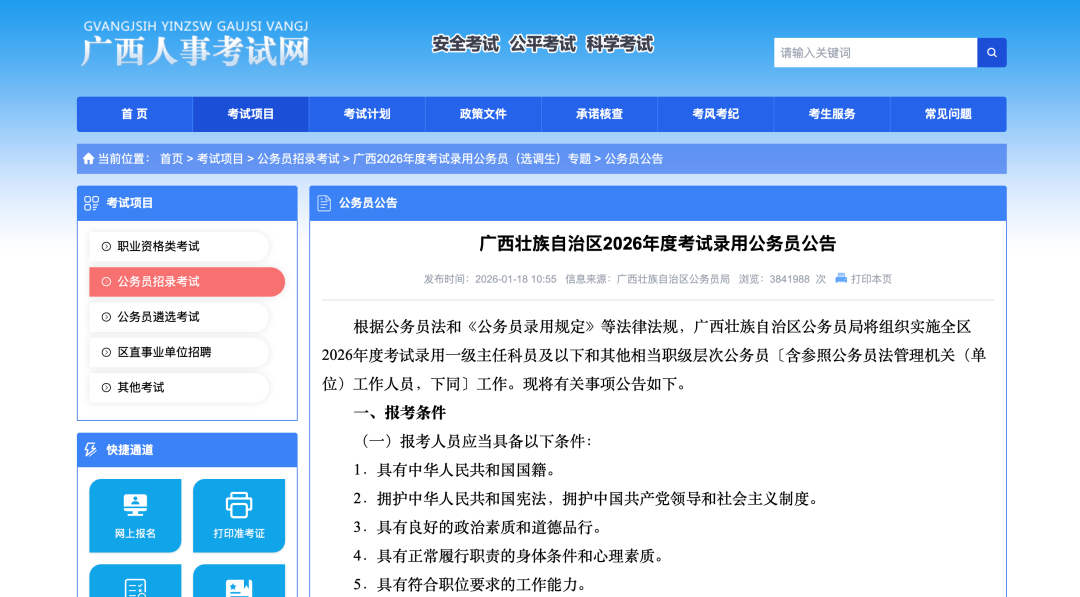The width and height of the screenshot is (1080, 597).
Task: Click the search magnifier button
Action: click(x=991, y=53)
